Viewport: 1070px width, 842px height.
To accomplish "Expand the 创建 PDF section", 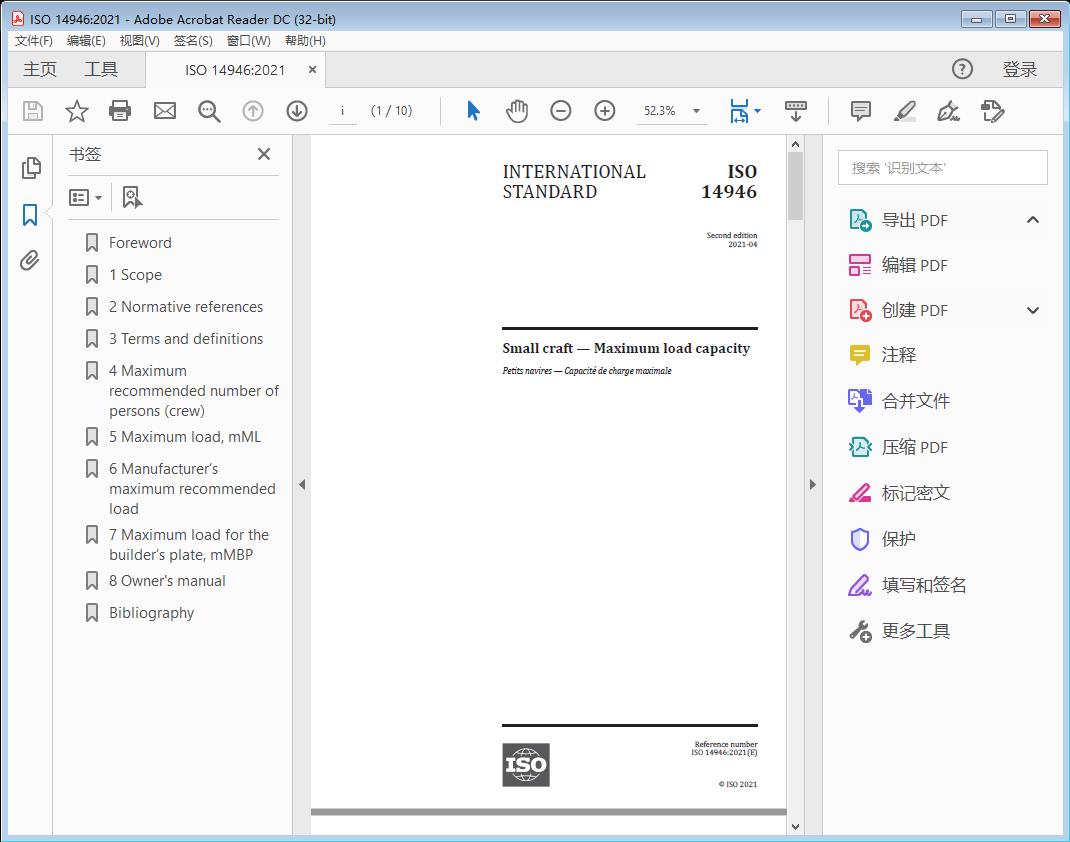I will click(x=1033, y=310).
